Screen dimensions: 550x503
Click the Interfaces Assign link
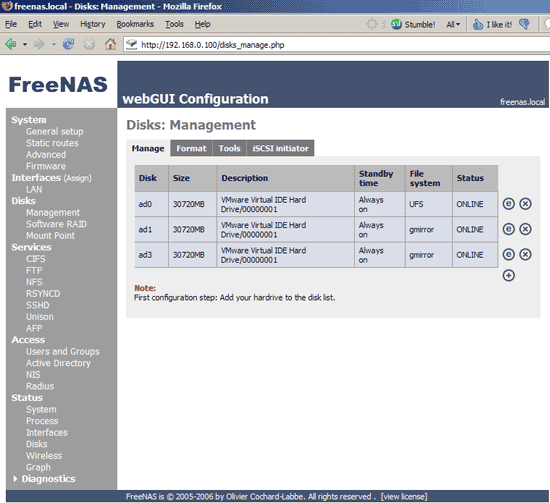[x=77, y=178]
